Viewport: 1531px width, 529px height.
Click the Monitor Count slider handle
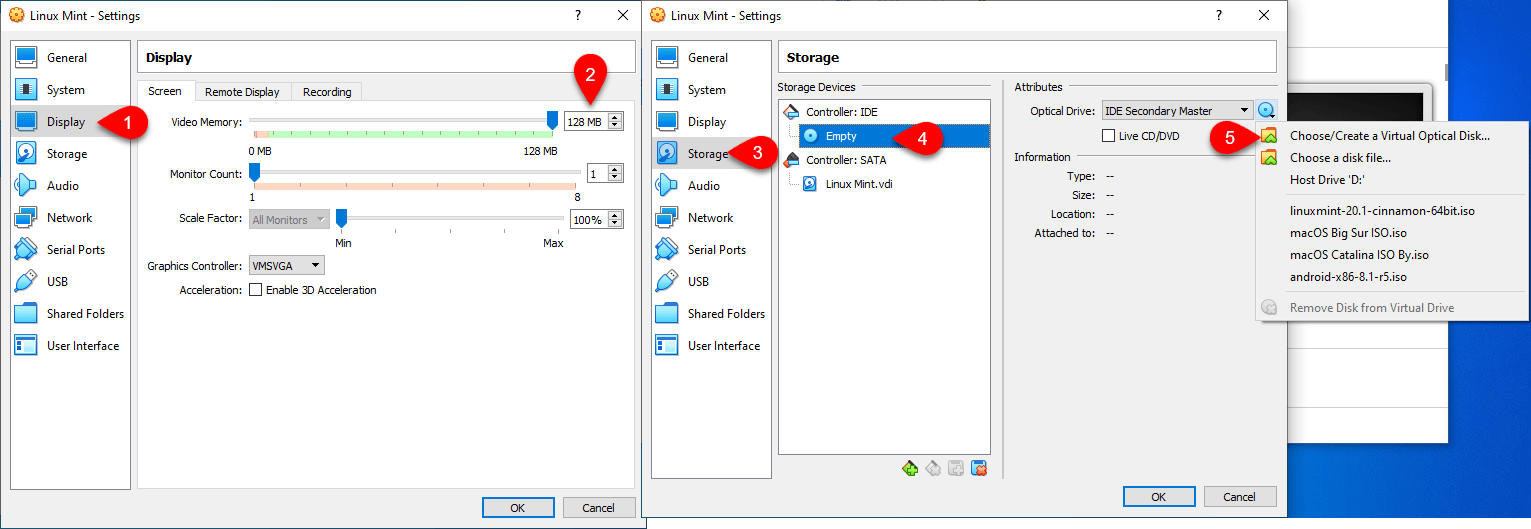point(254,173)
